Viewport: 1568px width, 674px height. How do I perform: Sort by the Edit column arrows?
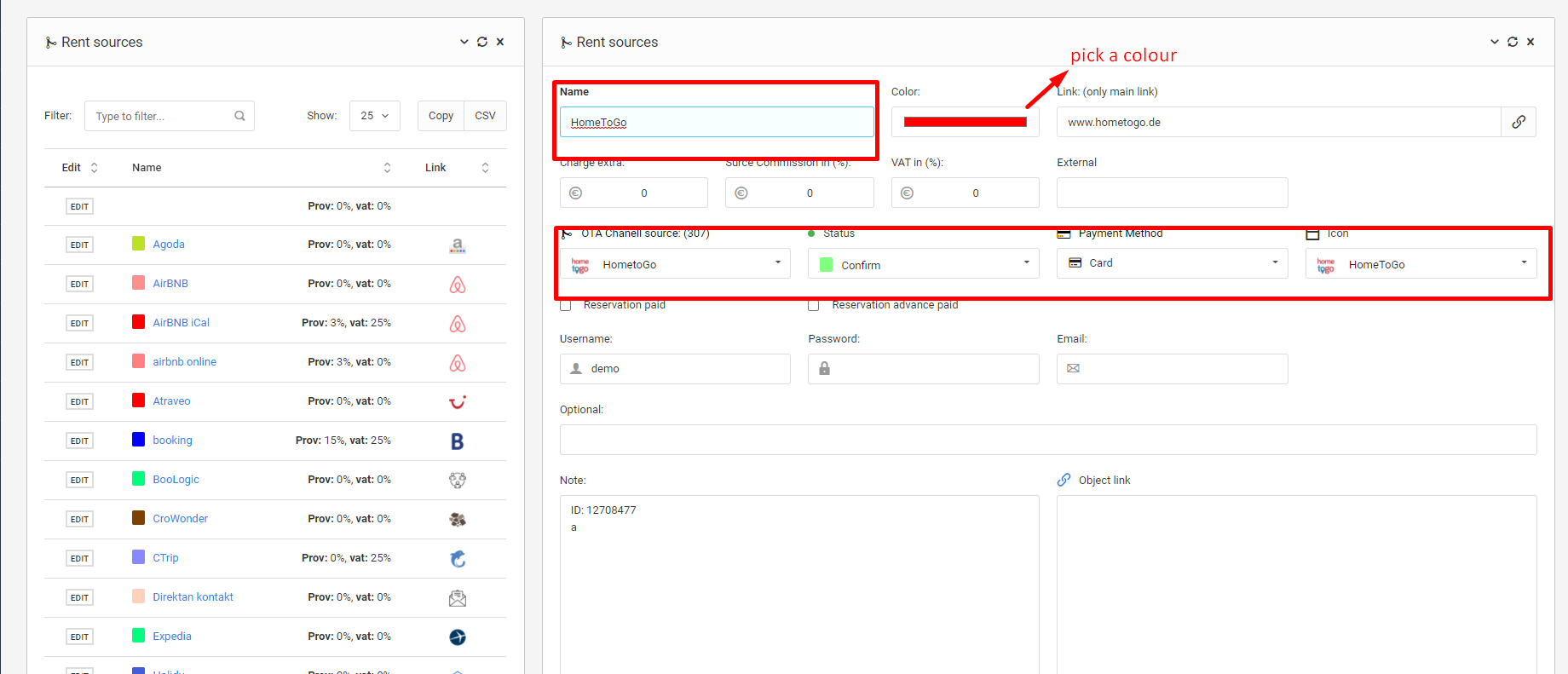tap(94, 168)
